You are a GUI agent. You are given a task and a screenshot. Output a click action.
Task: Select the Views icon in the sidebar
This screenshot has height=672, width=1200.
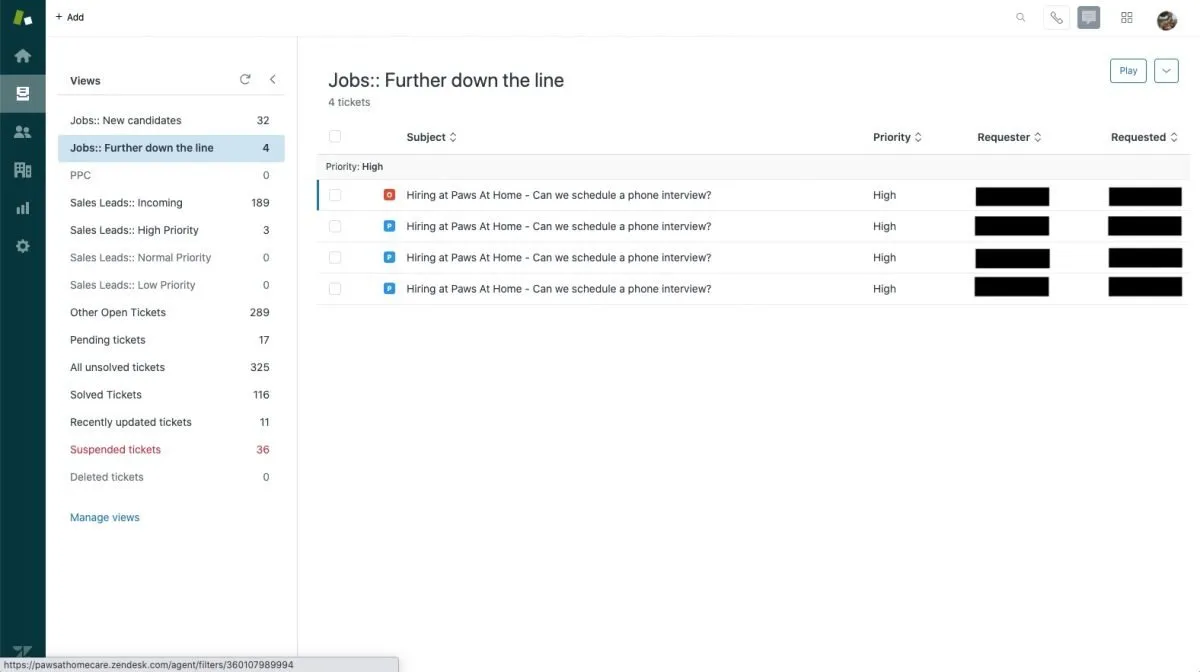click(x=22, y=92)
